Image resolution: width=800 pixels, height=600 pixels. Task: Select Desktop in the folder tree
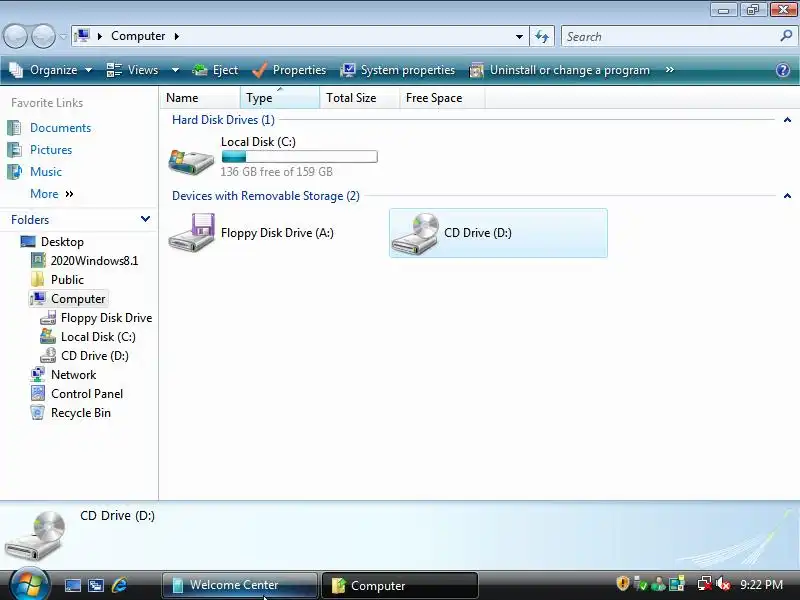point(62,242)
